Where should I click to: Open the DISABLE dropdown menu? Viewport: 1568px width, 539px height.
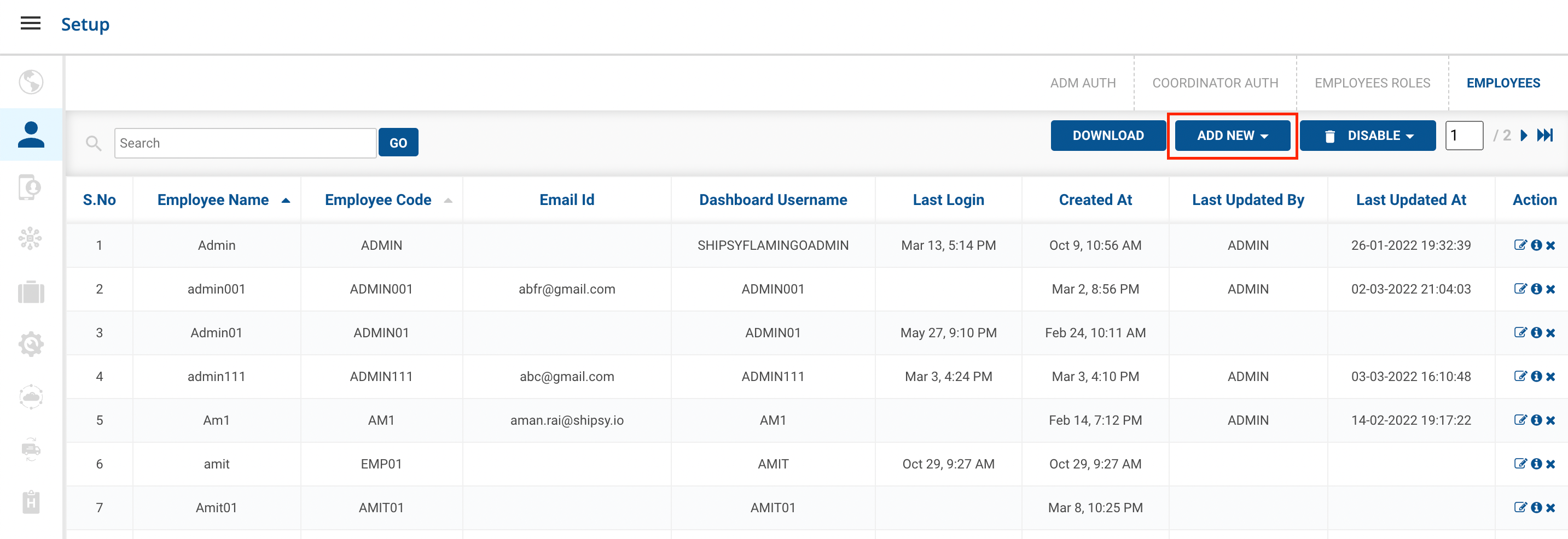point(1368,135)
